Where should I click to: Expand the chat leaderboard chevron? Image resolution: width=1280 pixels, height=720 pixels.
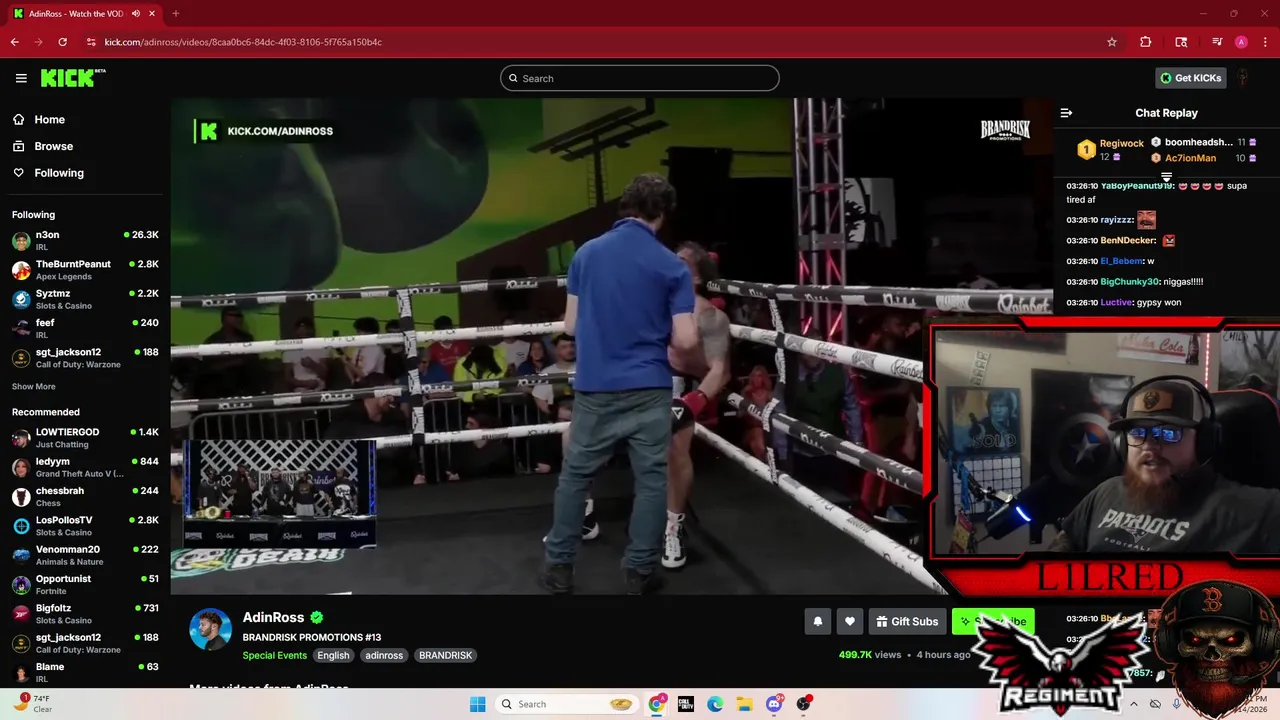coord(1166,177)
